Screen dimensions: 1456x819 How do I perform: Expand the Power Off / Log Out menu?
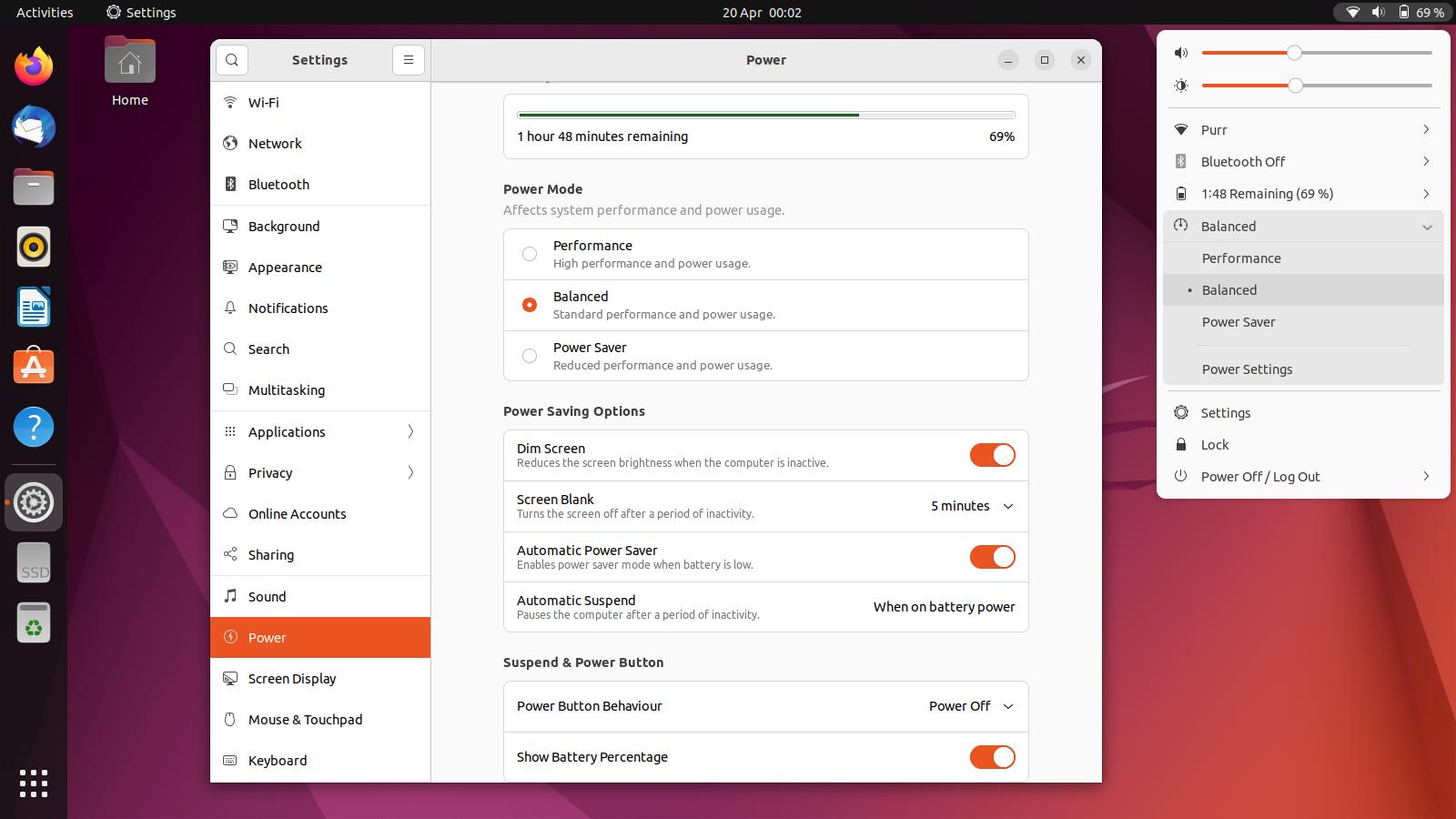click(1259, 476)
